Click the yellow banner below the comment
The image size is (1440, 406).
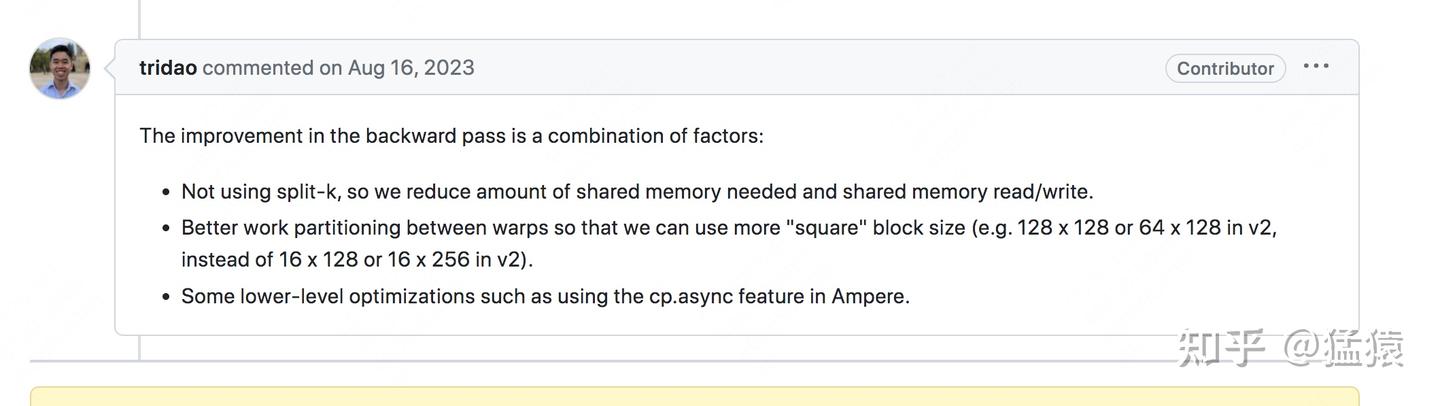click(694, 396)
